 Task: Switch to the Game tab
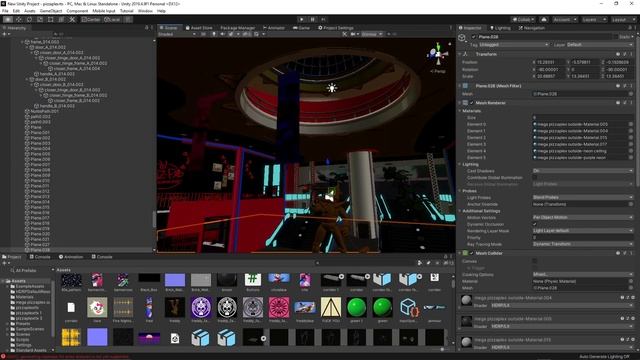pyautogui.click(x=301, y=28)
